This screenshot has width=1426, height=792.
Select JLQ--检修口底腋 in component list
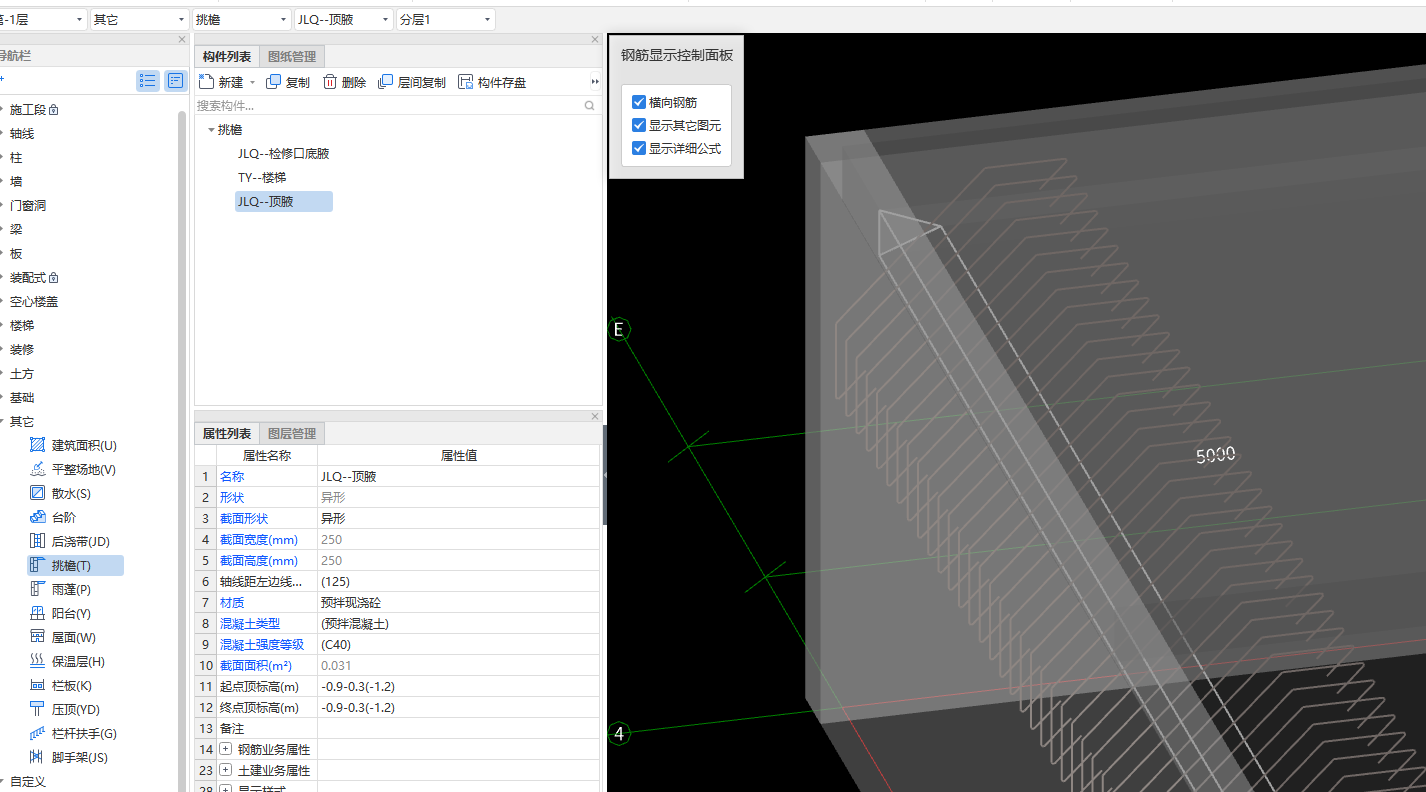pos(284,153)
